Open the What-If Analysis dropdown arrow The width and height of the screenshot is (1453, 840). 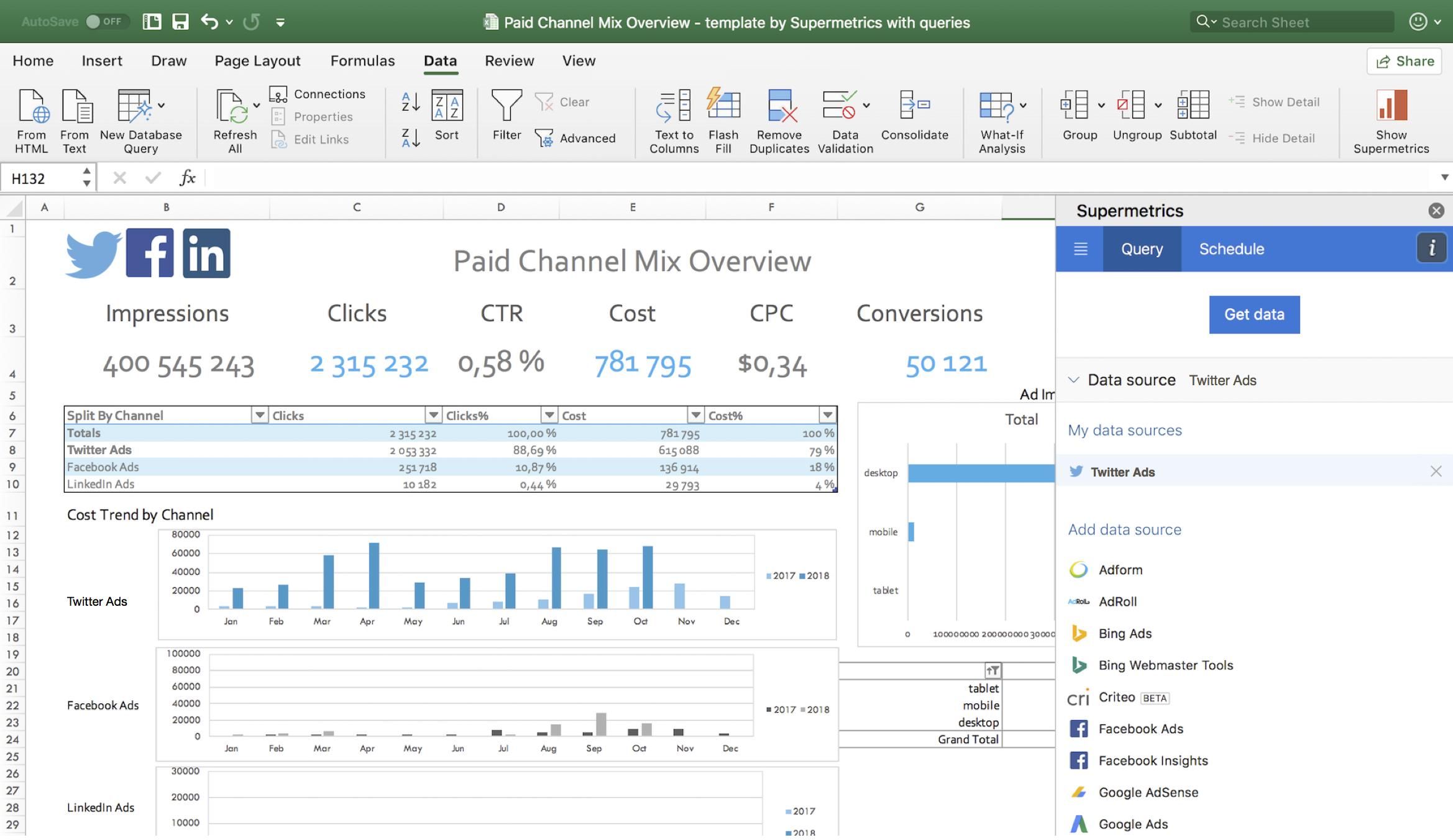tap(1023, 106)
